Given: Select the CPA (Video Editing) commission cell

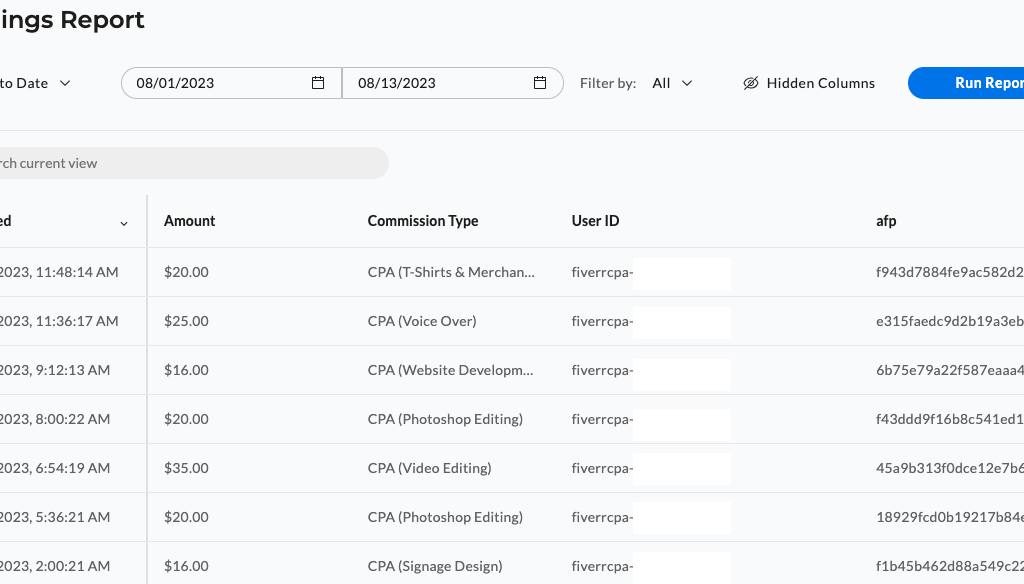Looking at the screenshot, I should [429, 468].
